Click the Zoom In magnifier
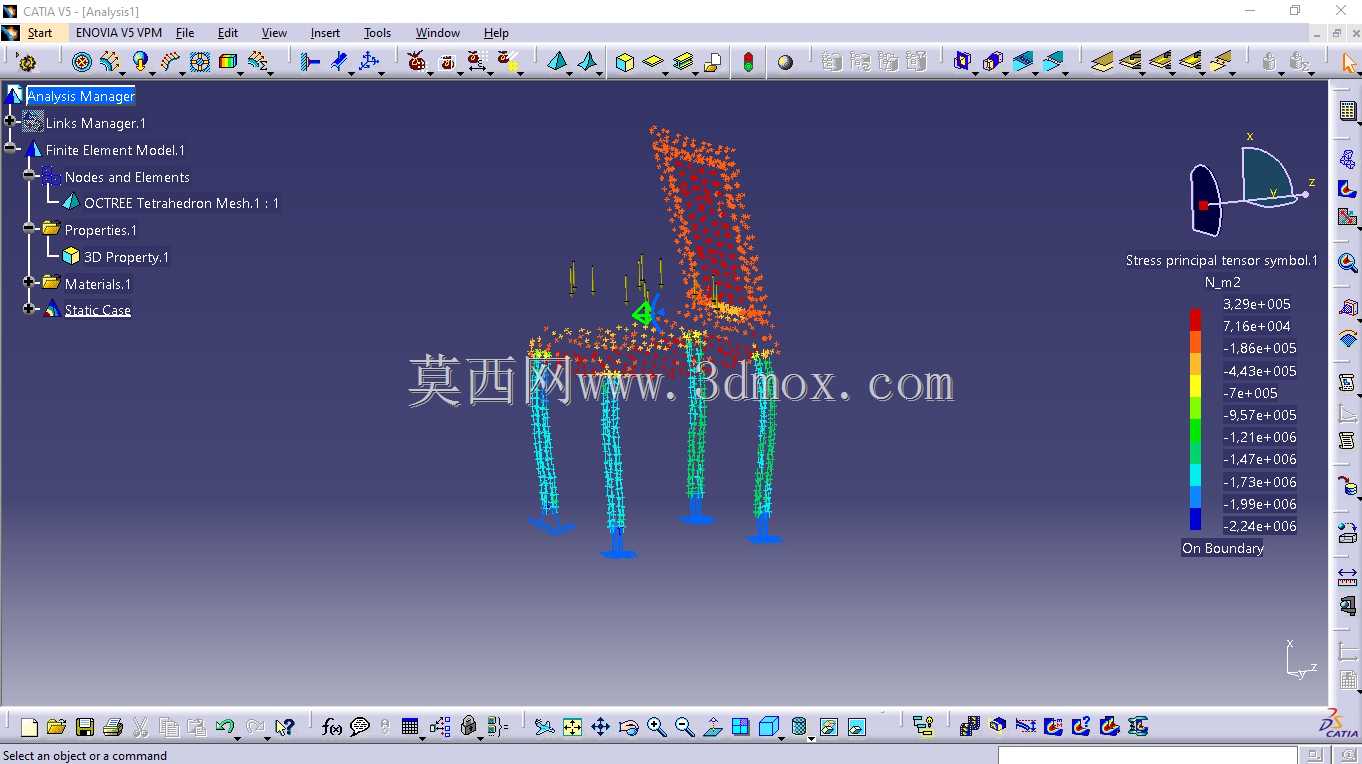Image resolution: width=1362 pixels, height=764 pixels. 656,727
